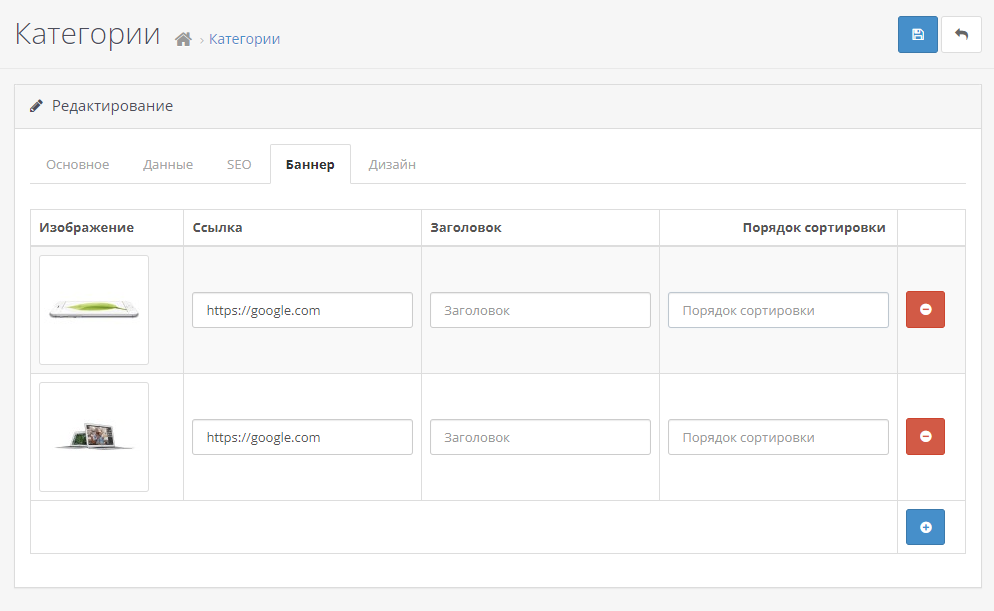Click the Редактирование panel heading

click(x=112, y=106)
